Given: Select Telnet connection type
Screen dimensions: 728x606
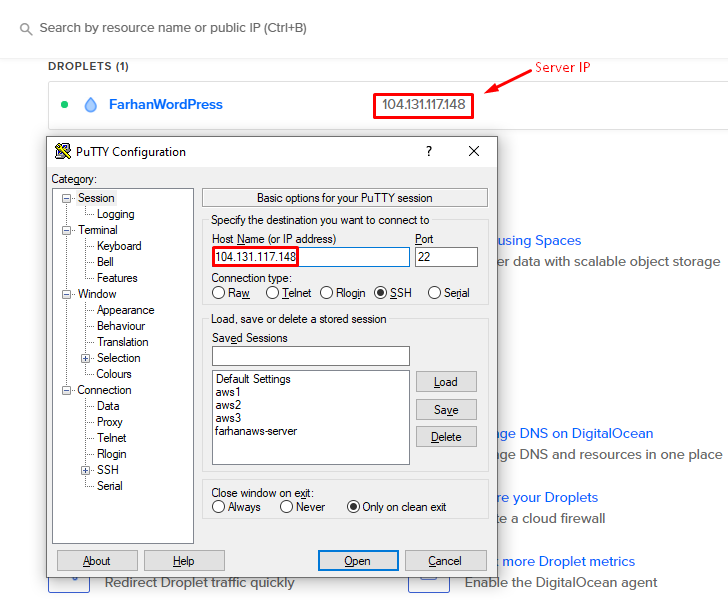Looking at the screenshot, I should click(x=272, y=293).
